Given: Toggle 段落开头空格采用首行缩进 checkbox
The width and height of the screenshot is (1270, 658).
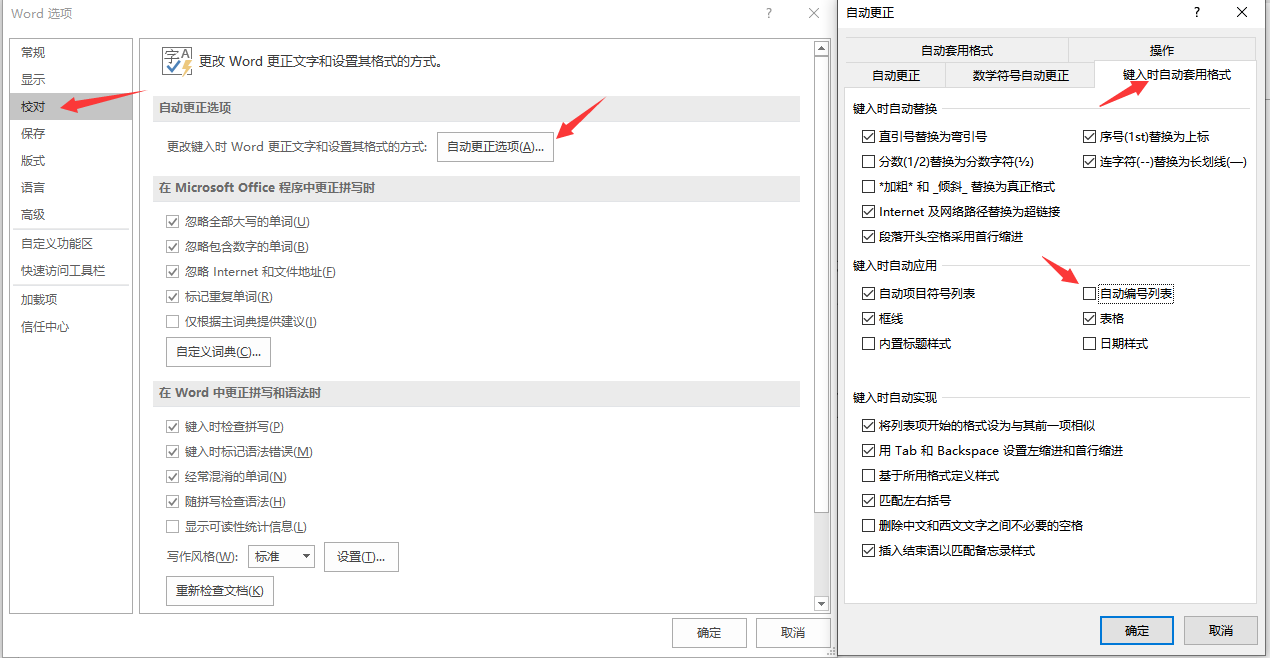Looking at the screenshot, I should (868, 236).
